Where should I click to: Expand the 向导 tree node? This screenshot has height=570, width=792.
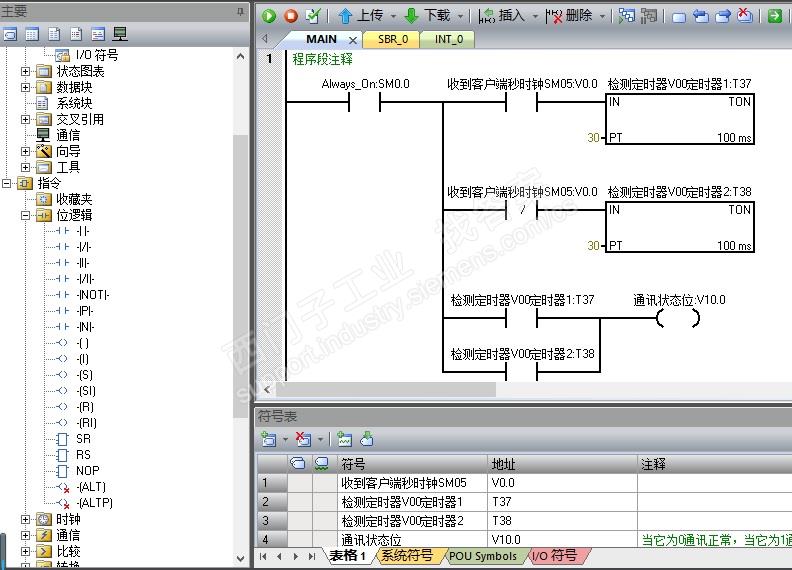tap(25, 151)
